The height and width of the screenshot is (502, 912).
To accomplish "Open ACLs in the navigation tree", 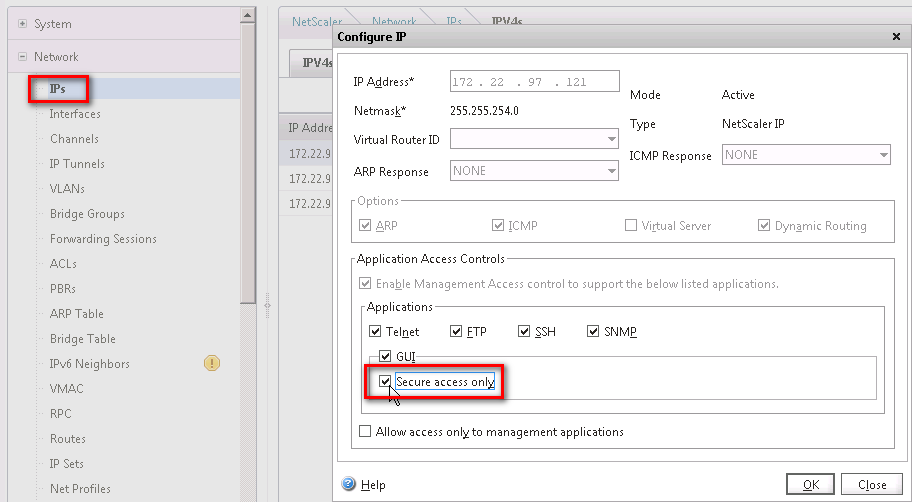I will click(63, 264).
